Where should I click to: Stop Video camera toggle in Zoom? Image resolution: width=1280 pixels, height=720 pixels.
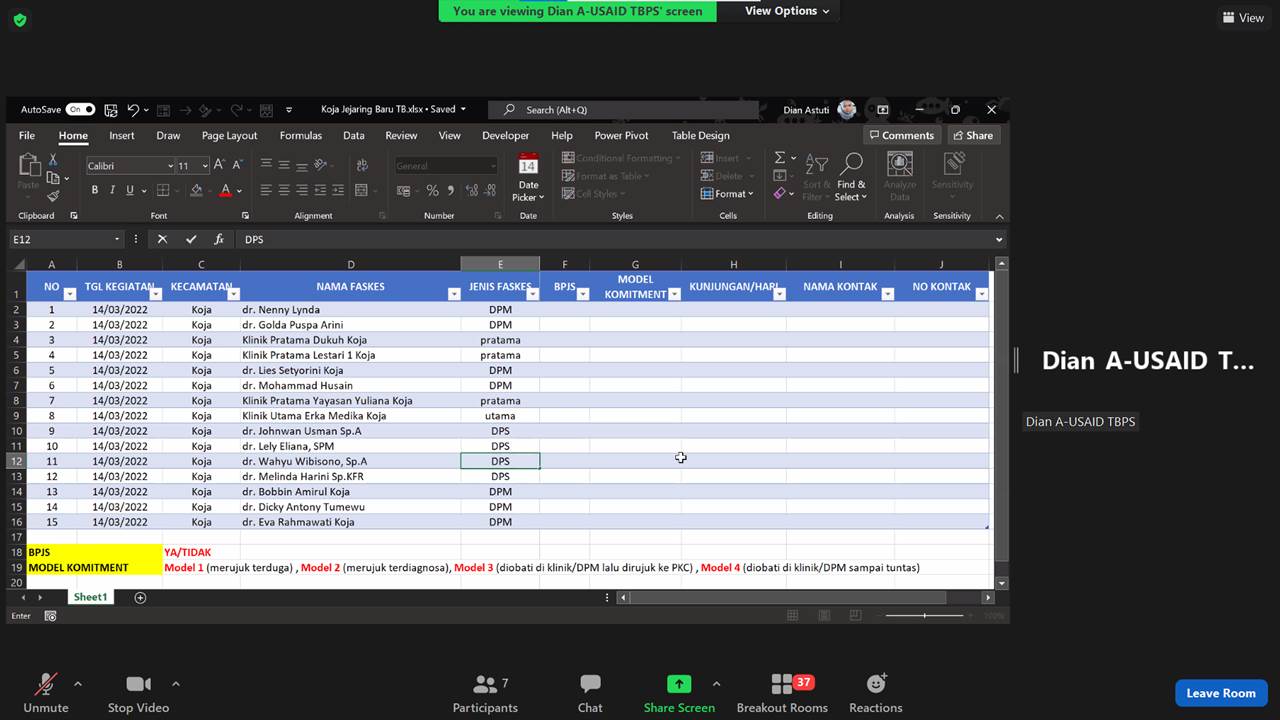[138, 684]
